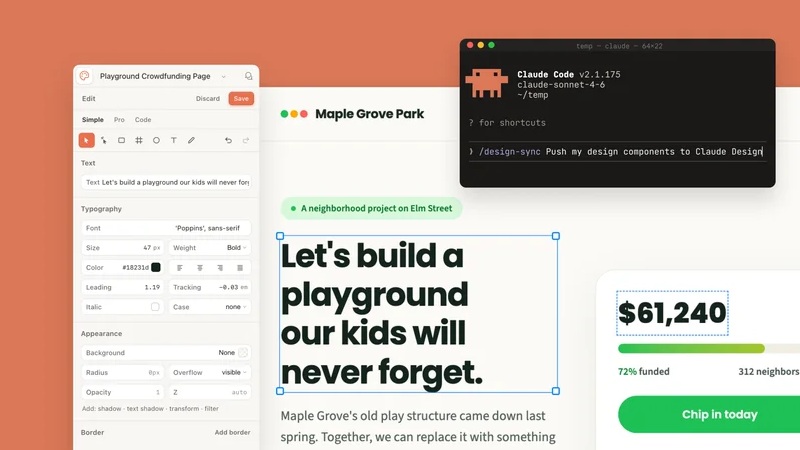Switch to the Code tab

pyautogui.click(x=143, y=119)
